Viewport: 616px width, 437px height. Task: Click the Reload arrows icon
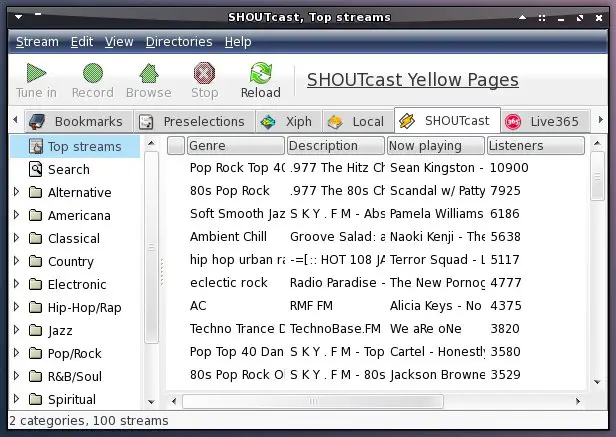coord(261,73)
